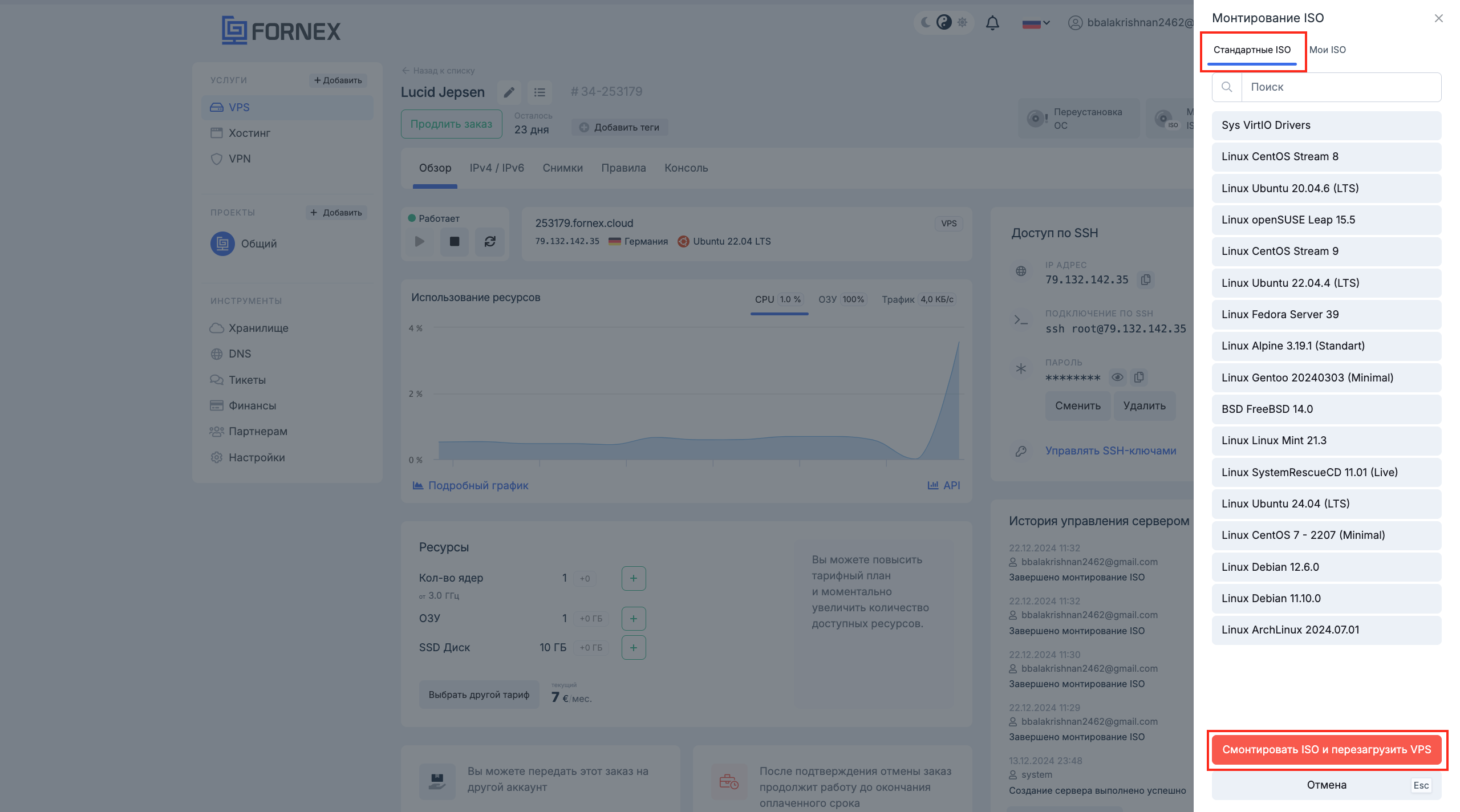Switch to Консоль tab
Image resolution: width=1460 pixels, height=812 pixels.
point(686,168)
